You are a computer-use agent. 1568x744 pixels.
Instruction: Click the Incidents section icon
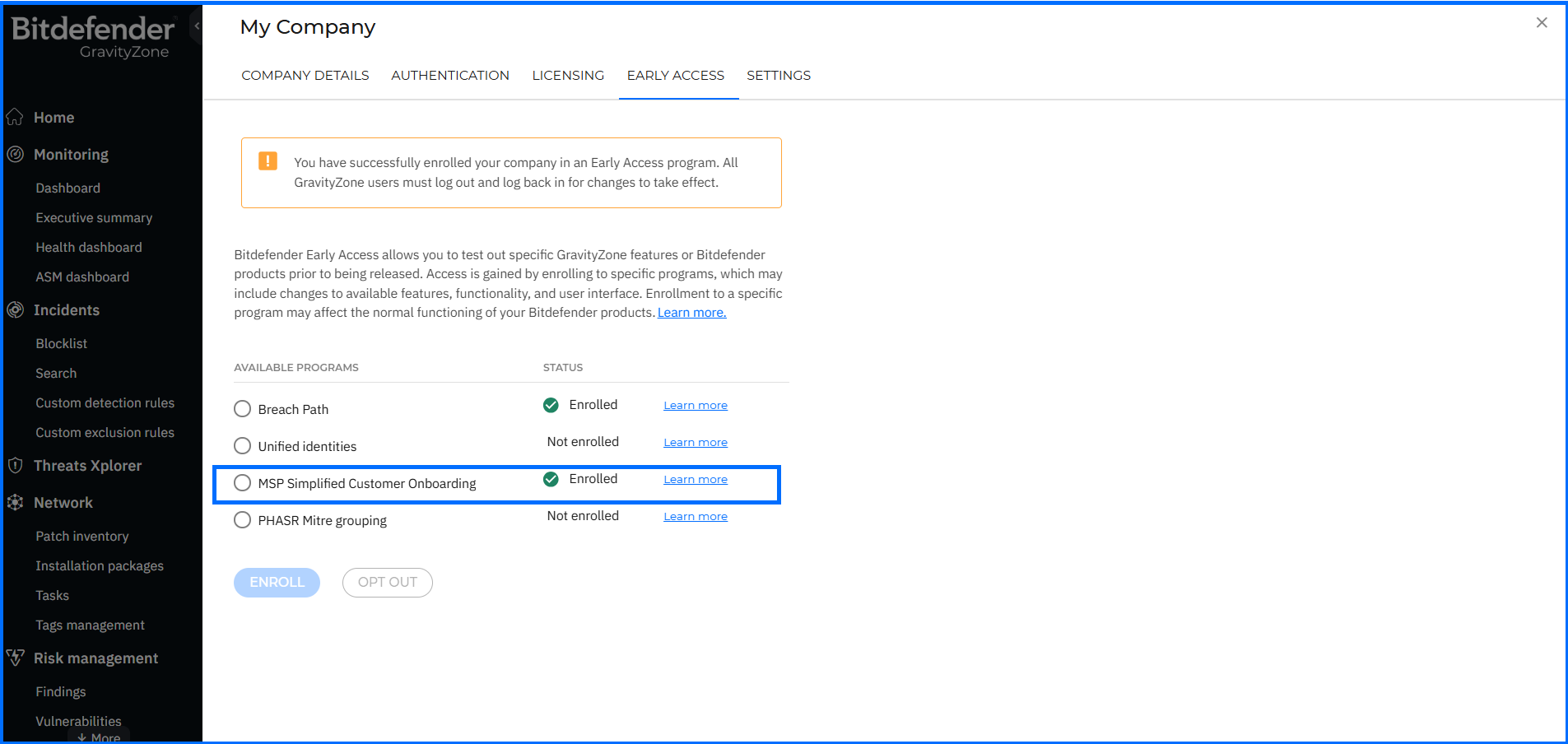15,309
